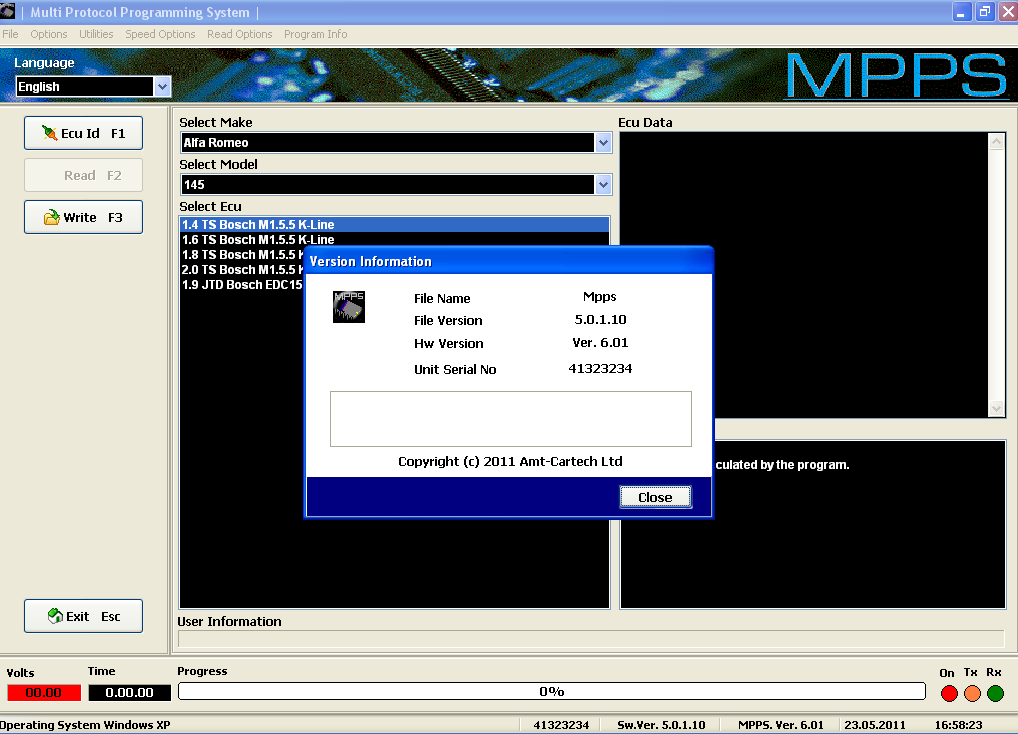Click the Exit Esc button icon

56,616
